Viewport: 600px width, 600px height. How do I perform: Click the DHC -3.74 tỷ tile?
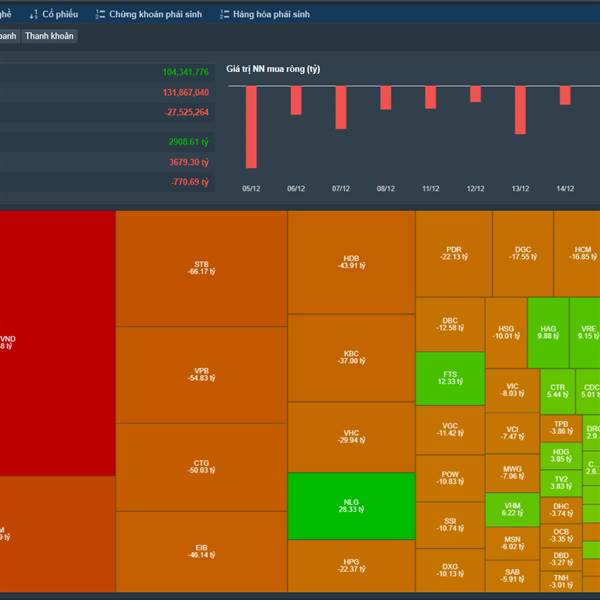(x=561, y=510)
